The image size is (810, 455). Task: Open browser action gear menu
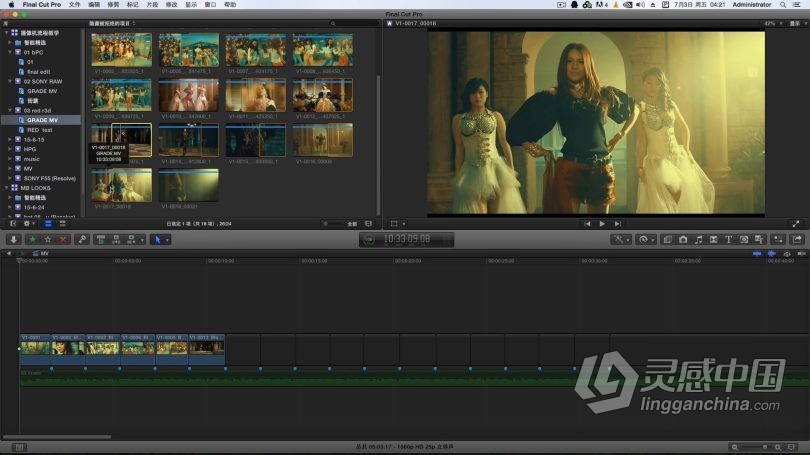[28, 224]
